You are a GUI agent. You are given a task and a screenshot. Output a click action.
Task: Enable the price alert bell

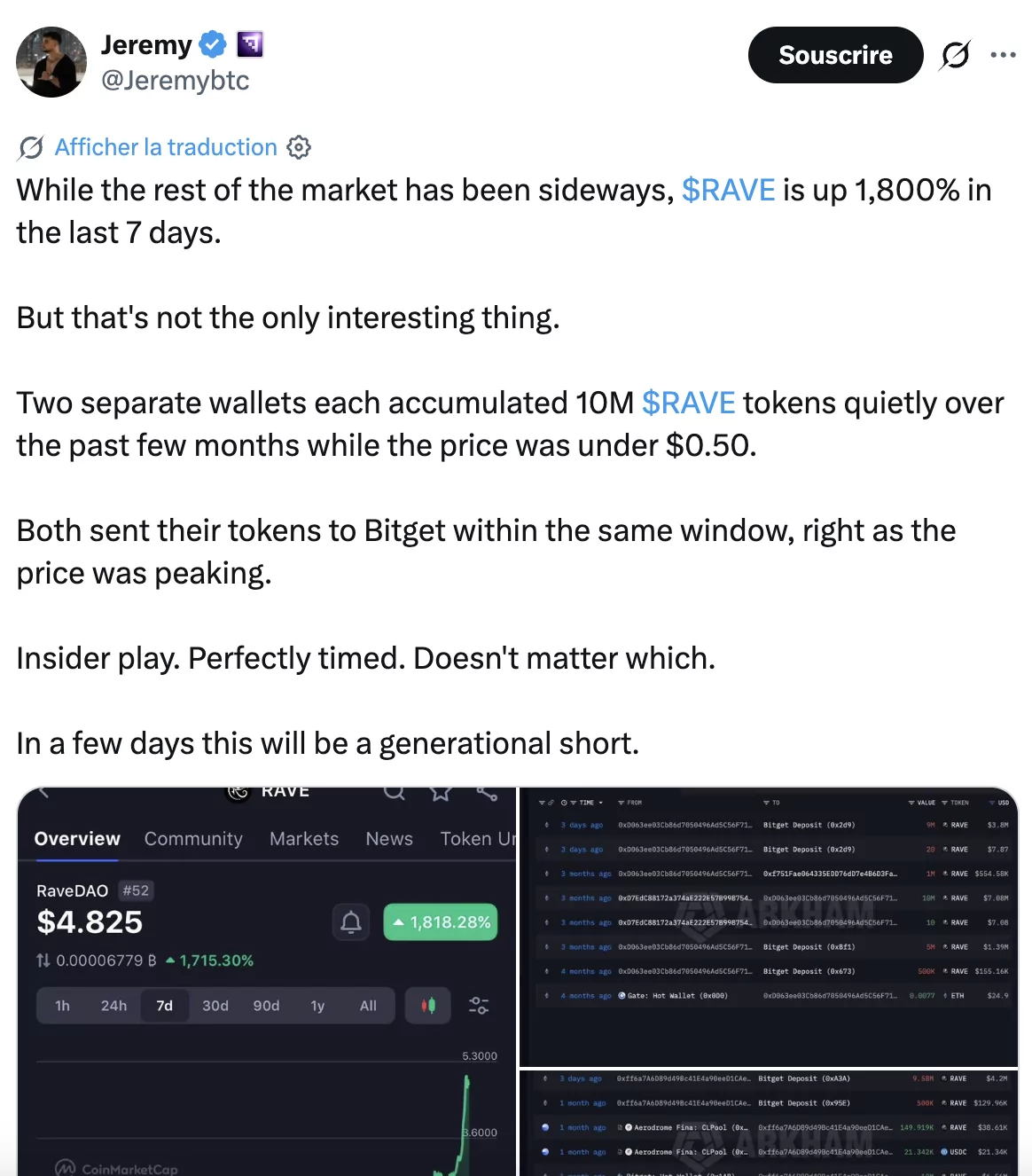click(x=350, y=922)
